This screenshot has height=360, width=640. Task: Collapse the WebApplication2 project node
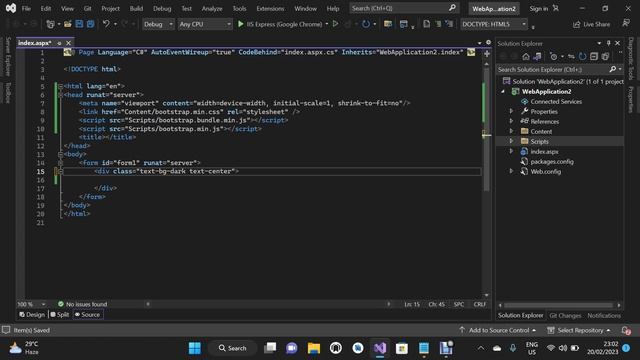(503, 91)
